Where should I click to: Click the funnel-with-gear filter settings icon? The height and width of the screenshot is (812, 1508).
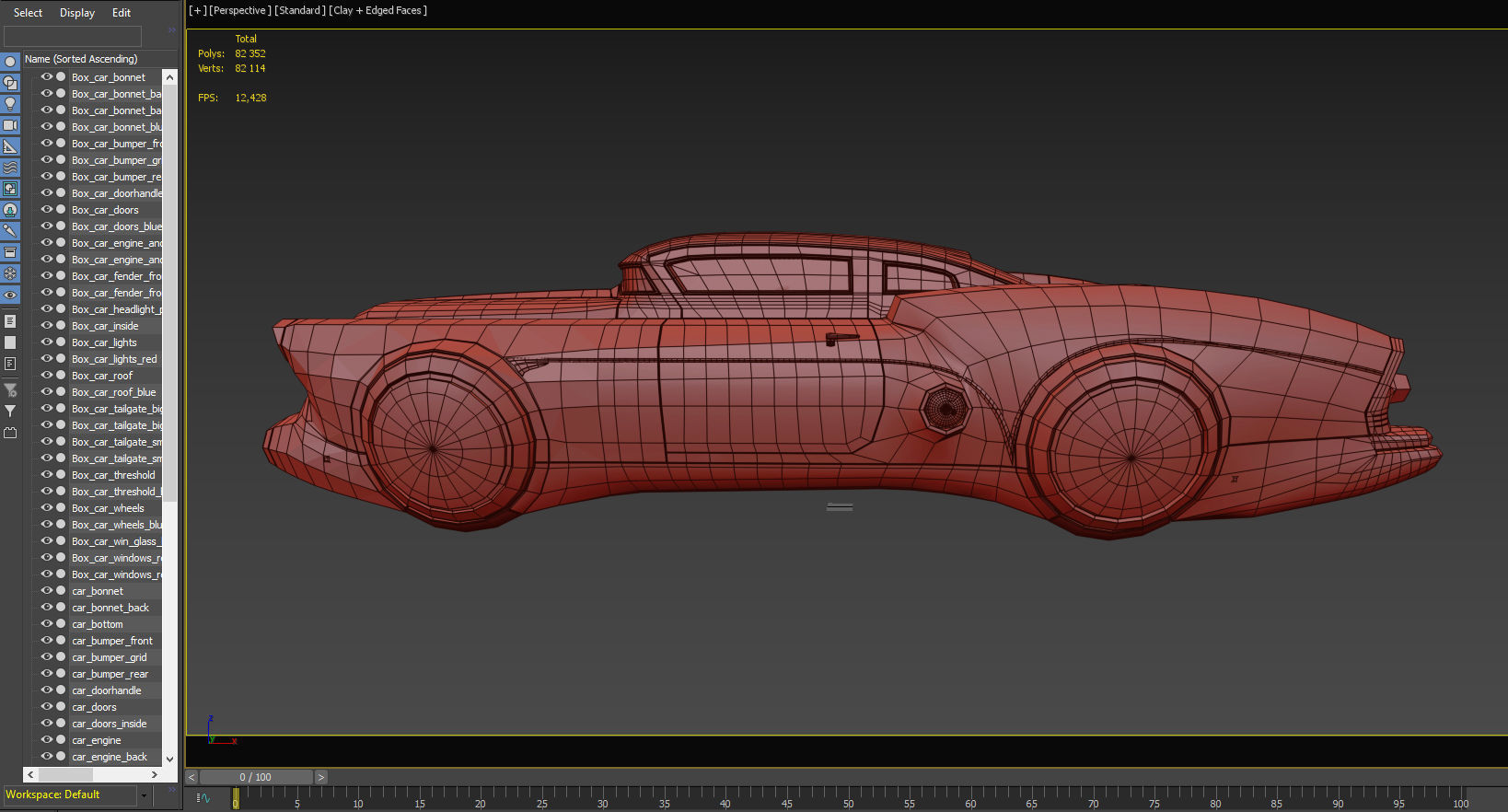10,390
